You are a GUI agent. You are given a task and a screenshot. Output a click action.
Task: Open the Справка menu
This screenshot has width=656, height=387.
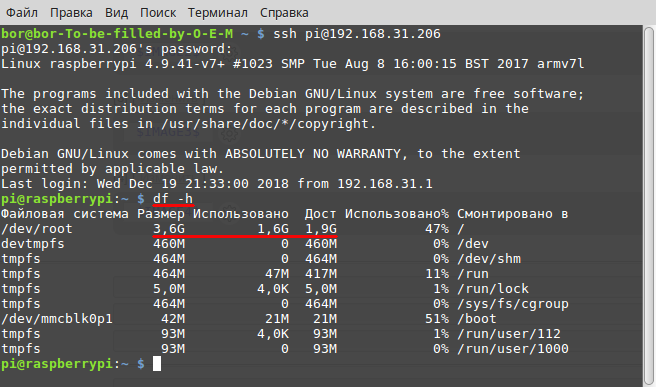284,13
